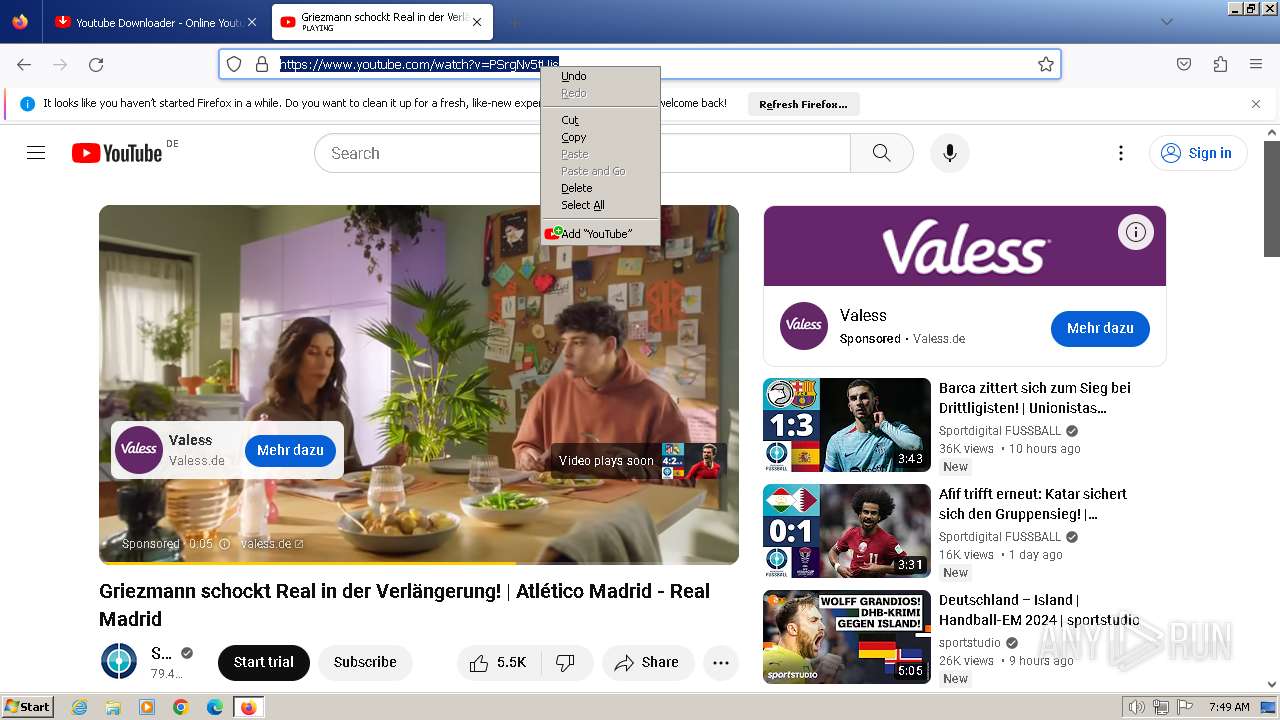
Task: Launch Internet Explorer from the taskbar
Action: pos(79,707)
